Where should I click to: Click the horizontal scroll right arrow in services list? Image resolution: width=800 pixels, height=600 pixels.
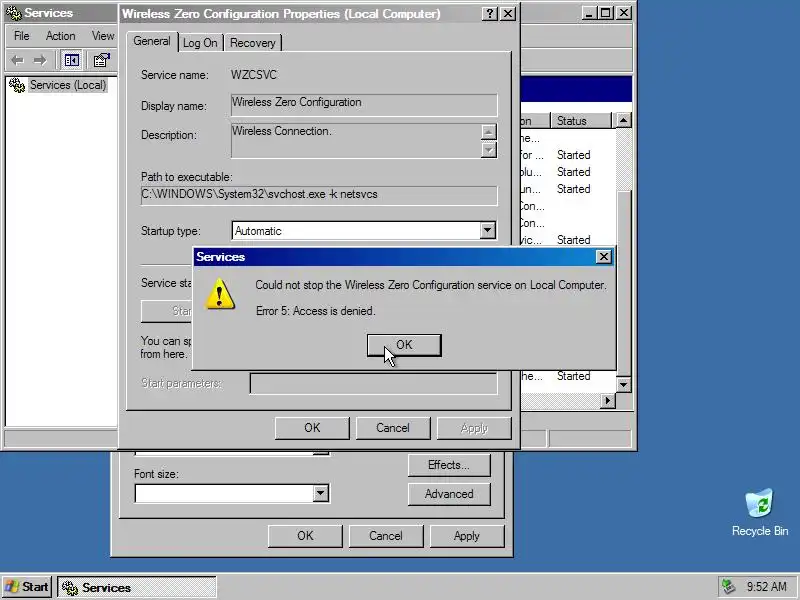tap(607, 401)
